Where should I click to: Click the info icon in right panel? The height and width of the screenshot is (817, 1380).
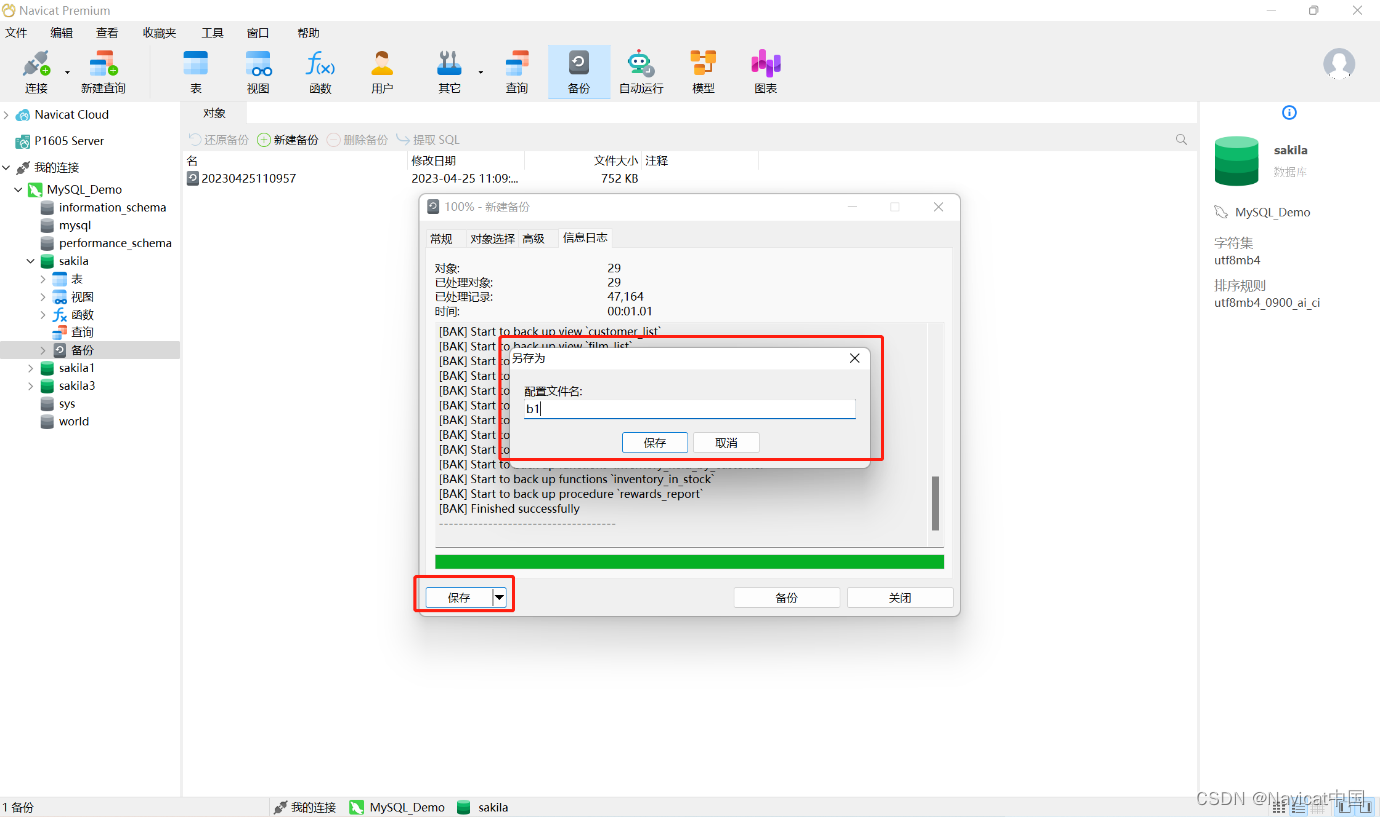click(x=1289, y=112)
